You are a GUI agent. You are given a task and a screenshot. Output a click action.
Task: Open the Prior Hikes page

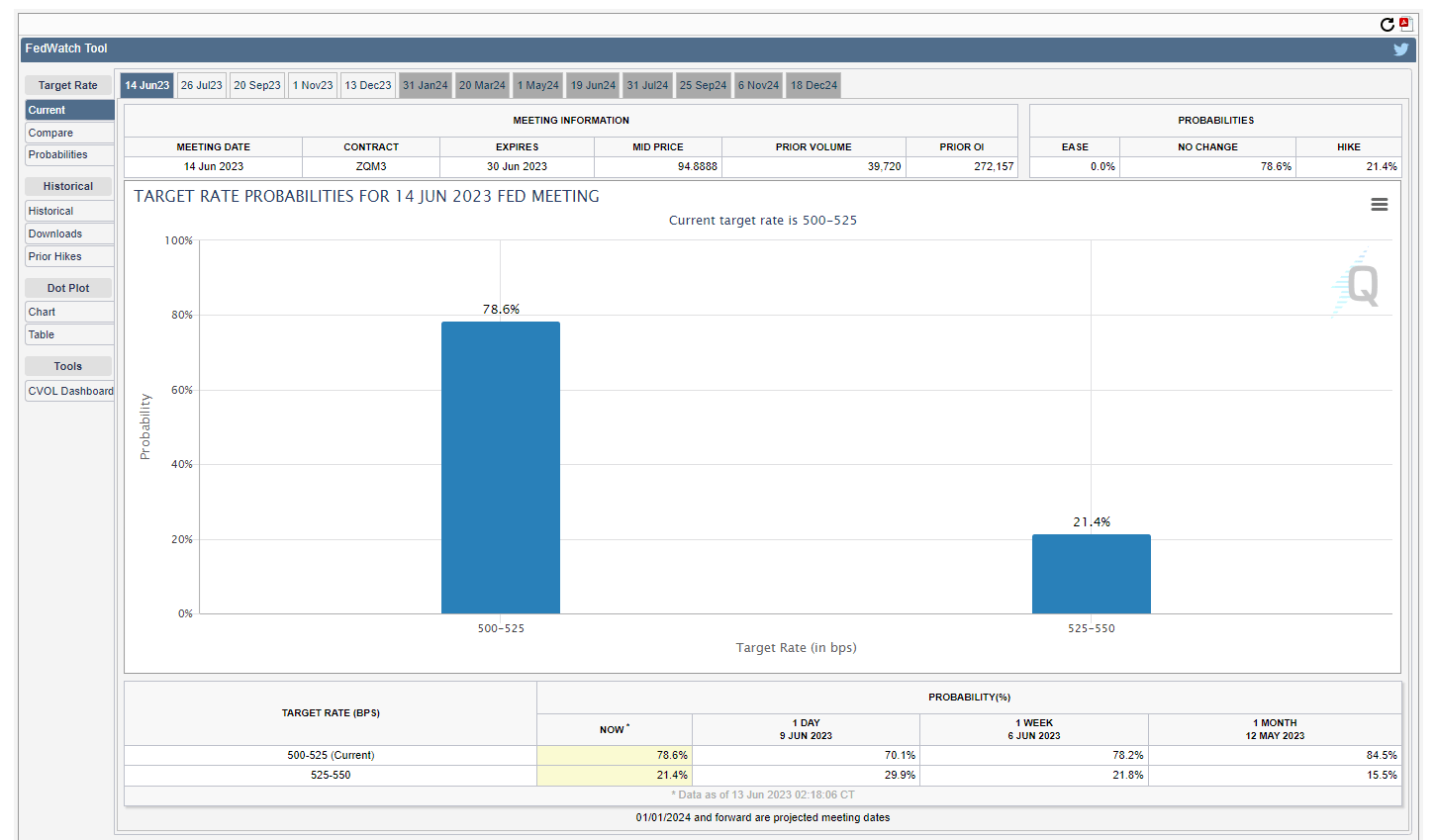(69, 256)
